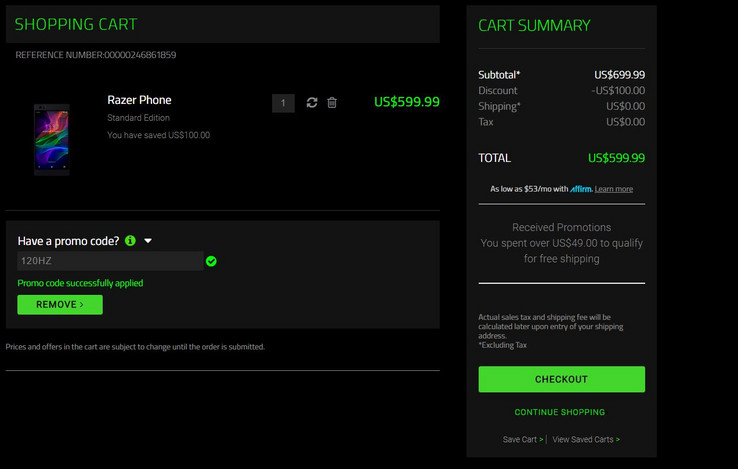The image size is (738, 469).
Task: Click the Razer Phone product thumbnail
Action: pyautogui.click(x=52, y=140)
